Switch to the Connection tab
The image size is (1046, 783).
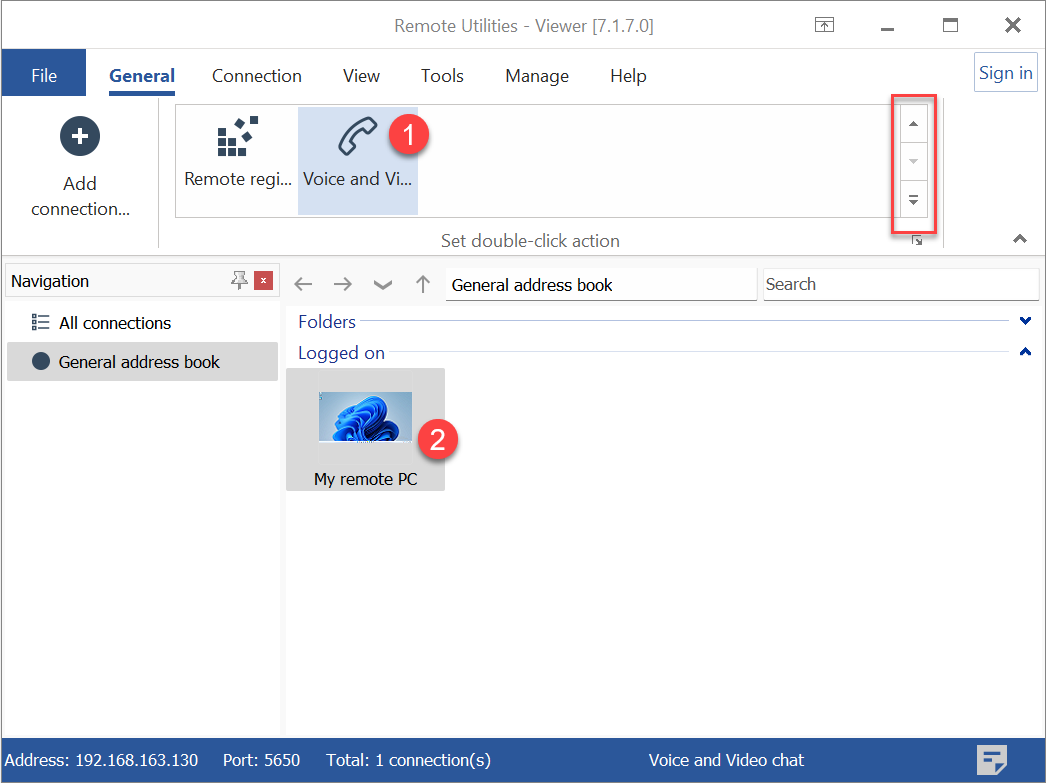pos(257,76)
